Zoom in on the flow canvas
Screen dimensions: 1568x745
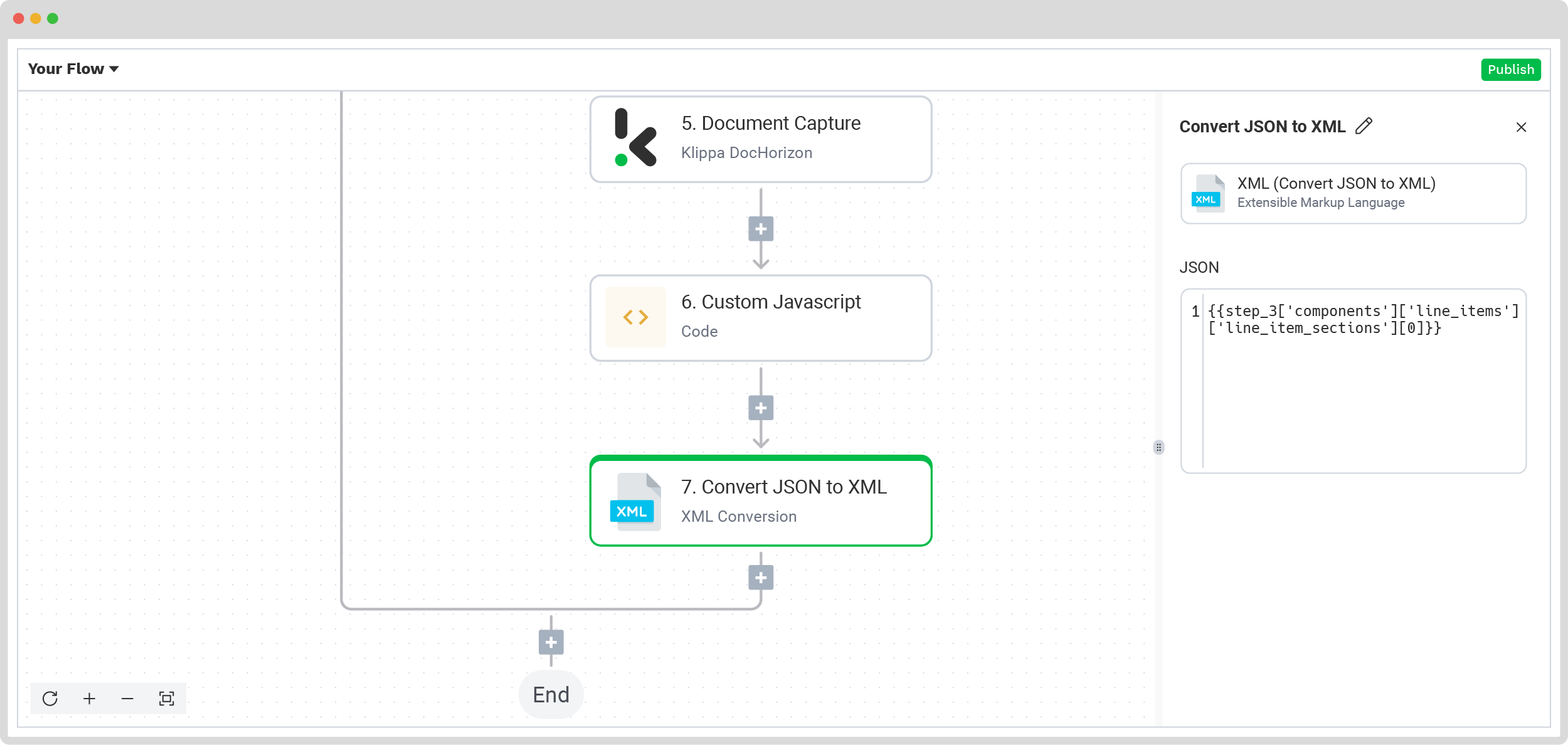(90, 699)
